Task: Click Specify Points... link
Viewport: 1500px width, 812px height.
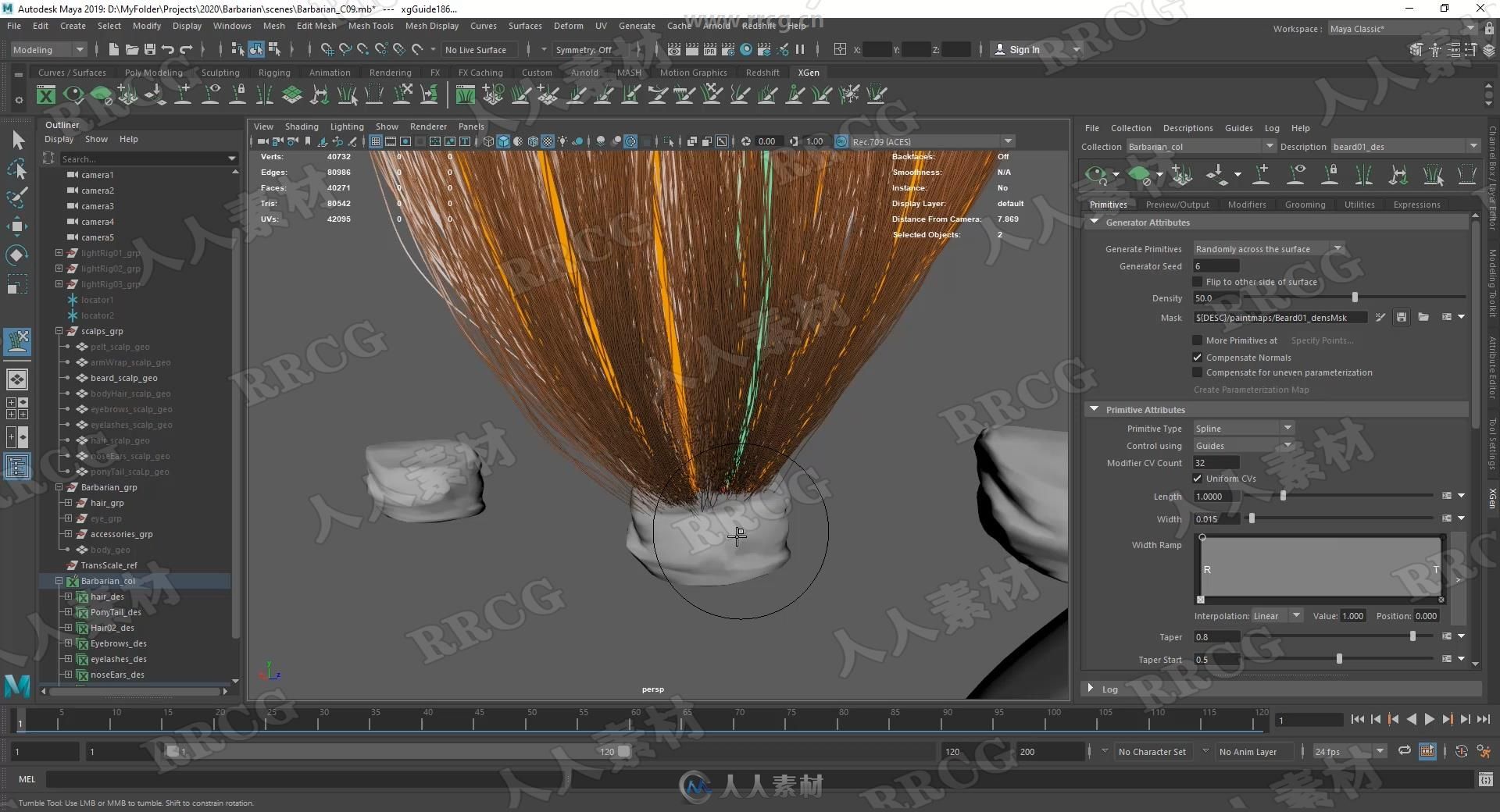Action: [x=1322, y=340]
